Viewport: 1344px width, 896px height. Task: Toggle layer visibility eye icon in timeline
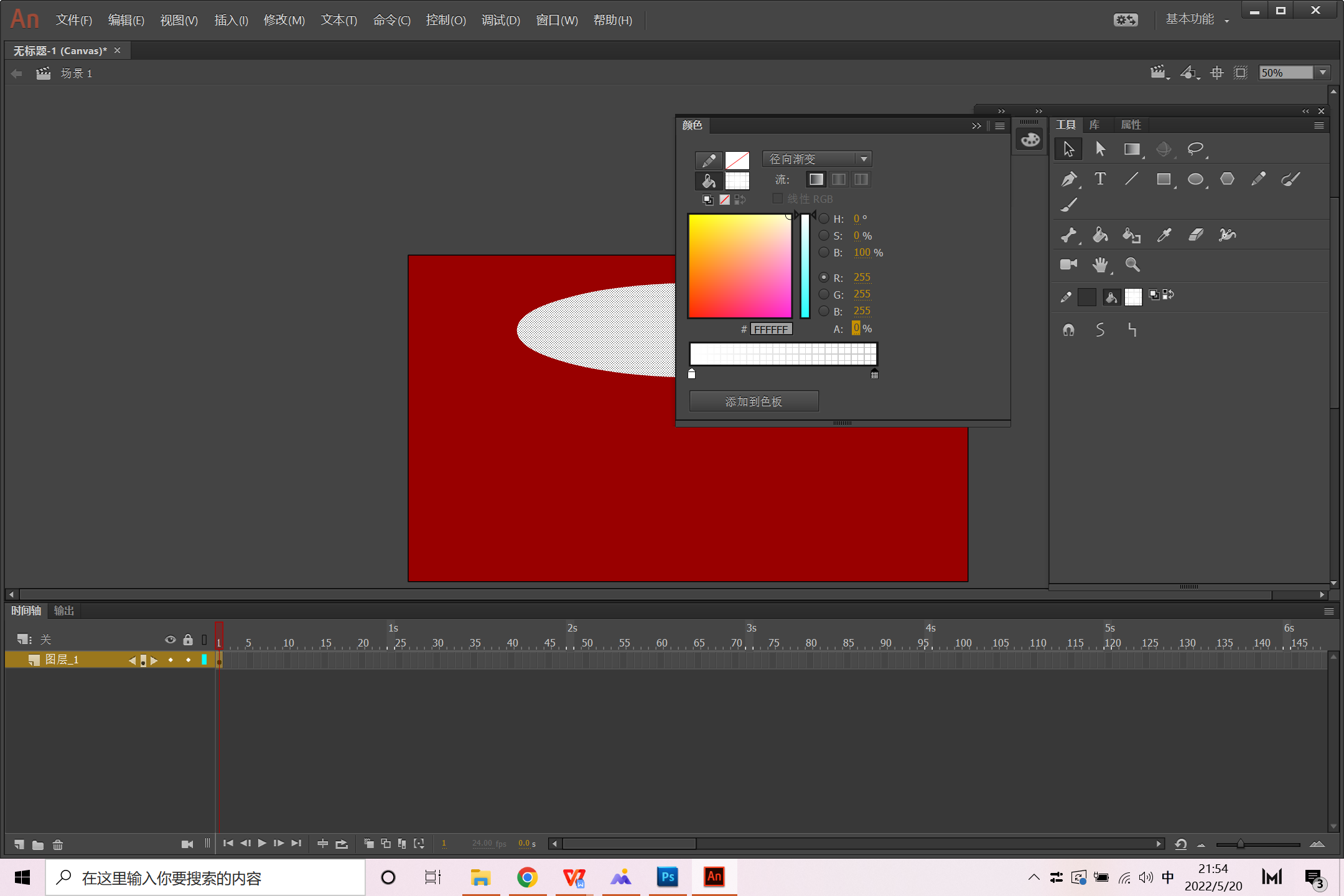click(170, 640)
